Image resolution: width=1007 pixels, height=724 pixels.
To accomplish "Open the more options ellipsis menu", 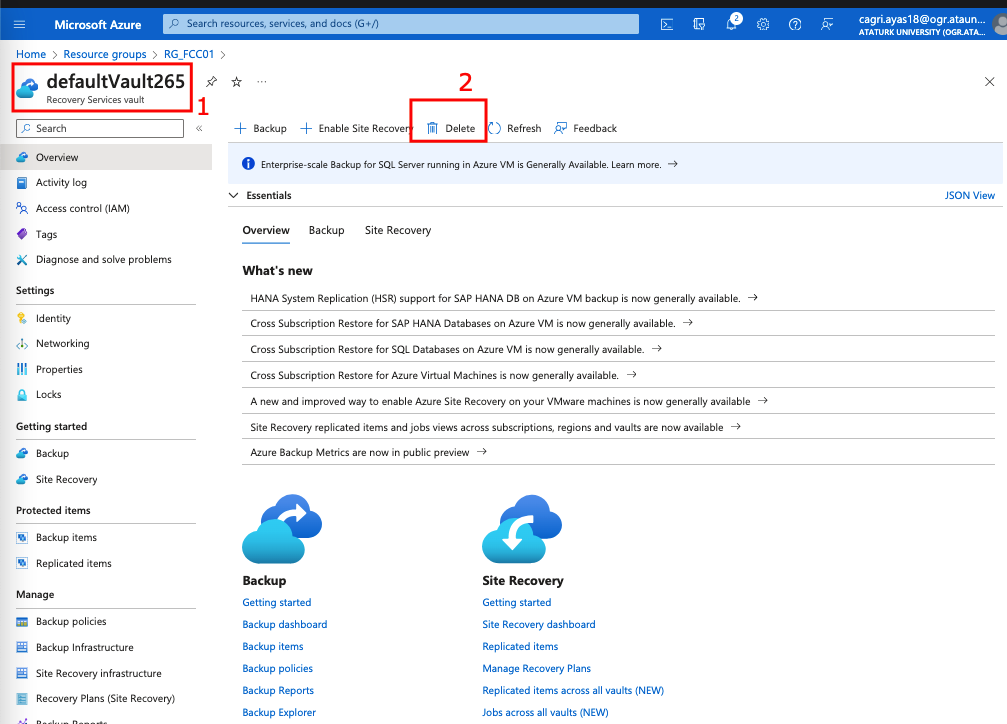I will (x=262, y=82).
